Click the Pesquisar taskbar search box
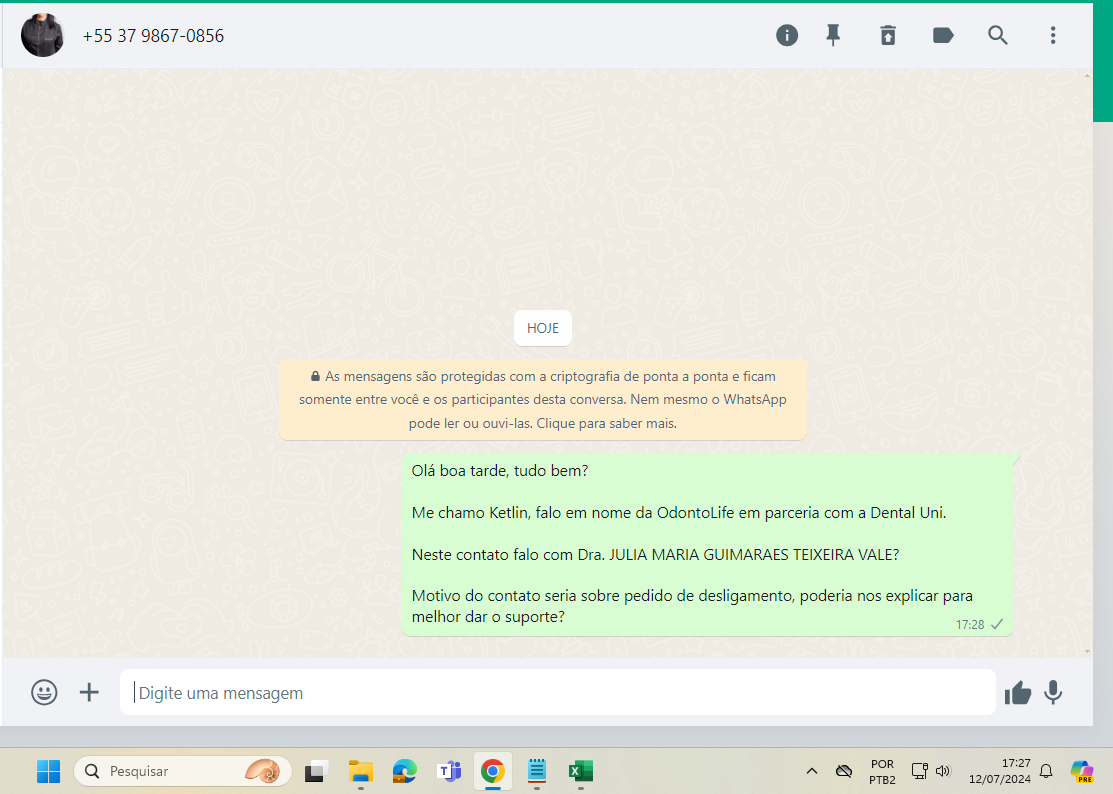The height and width of the screenshot is (794, 1113). tap(182, 771)
